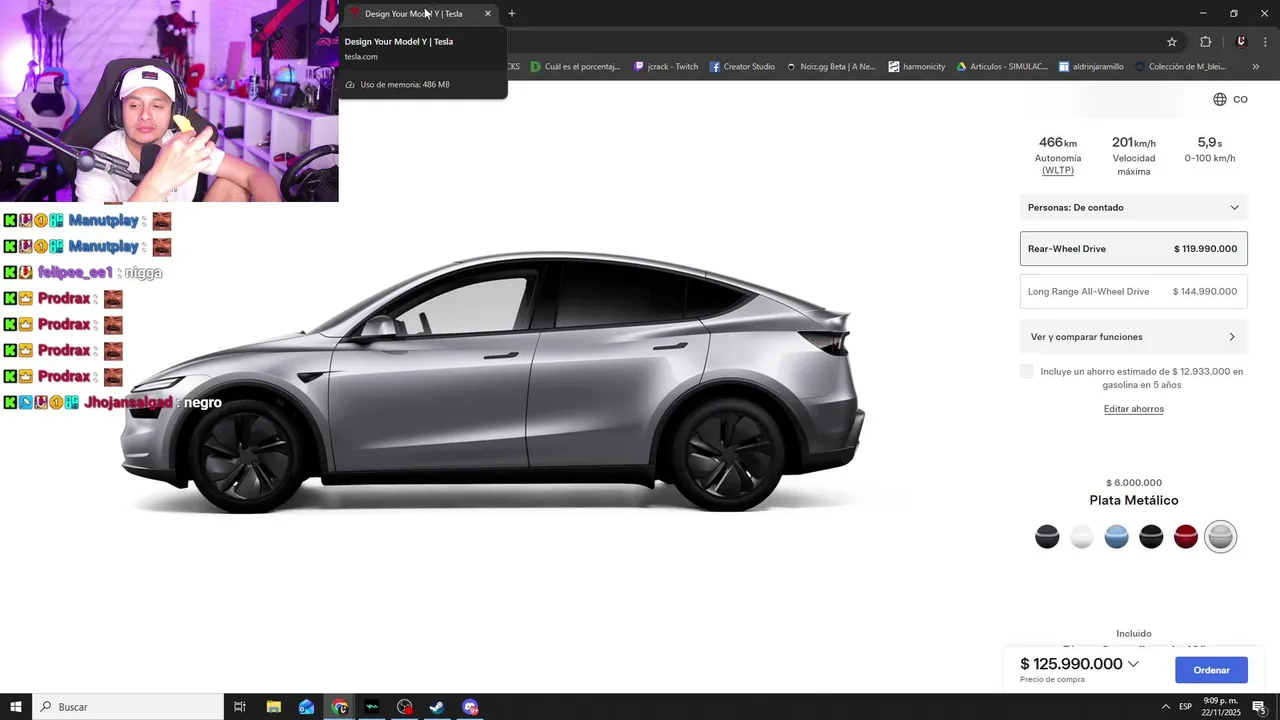Image resolution: width=1280 pixels, height=720 pixels.
Task: Show hidden system tray icons
Action: pyautogui.click(x=1165, y=707)
